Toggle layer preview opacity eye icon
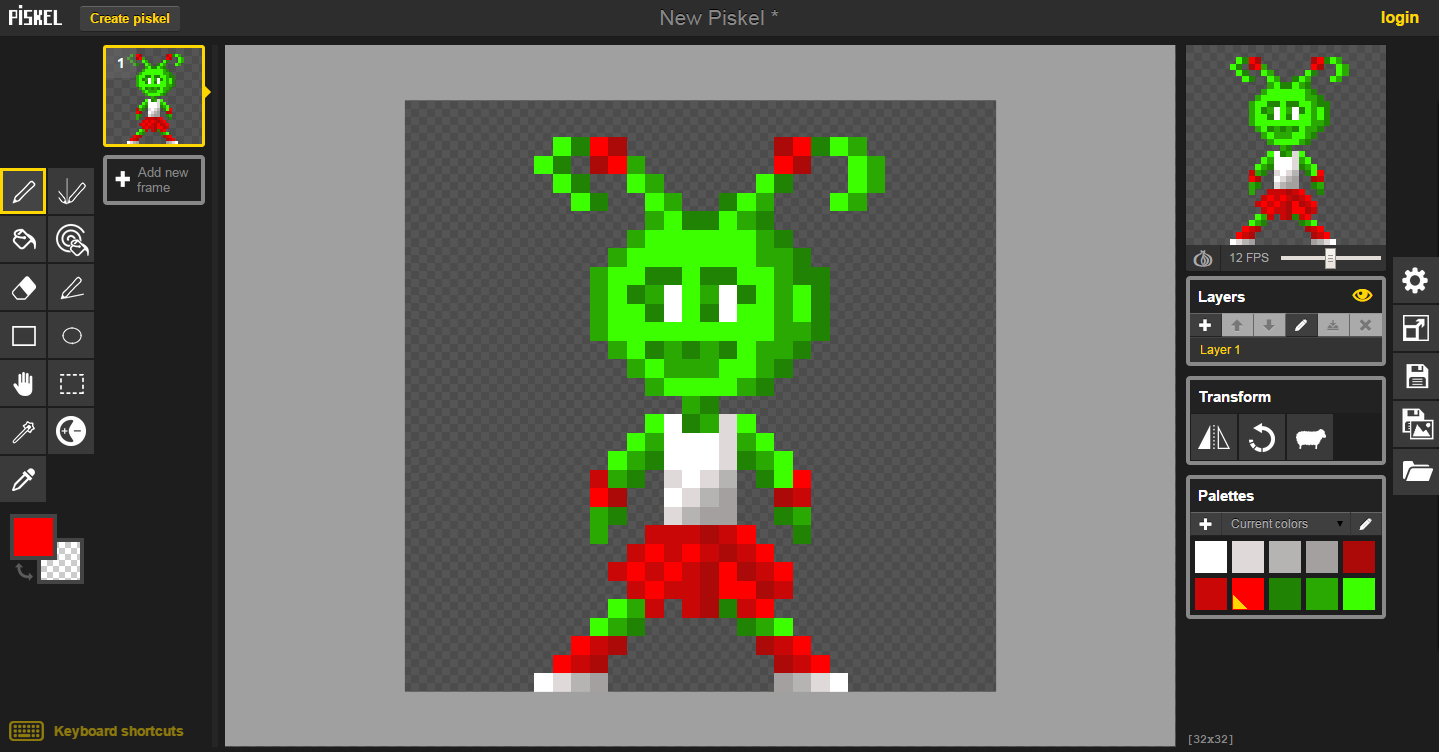 (x=1361, y=296)
